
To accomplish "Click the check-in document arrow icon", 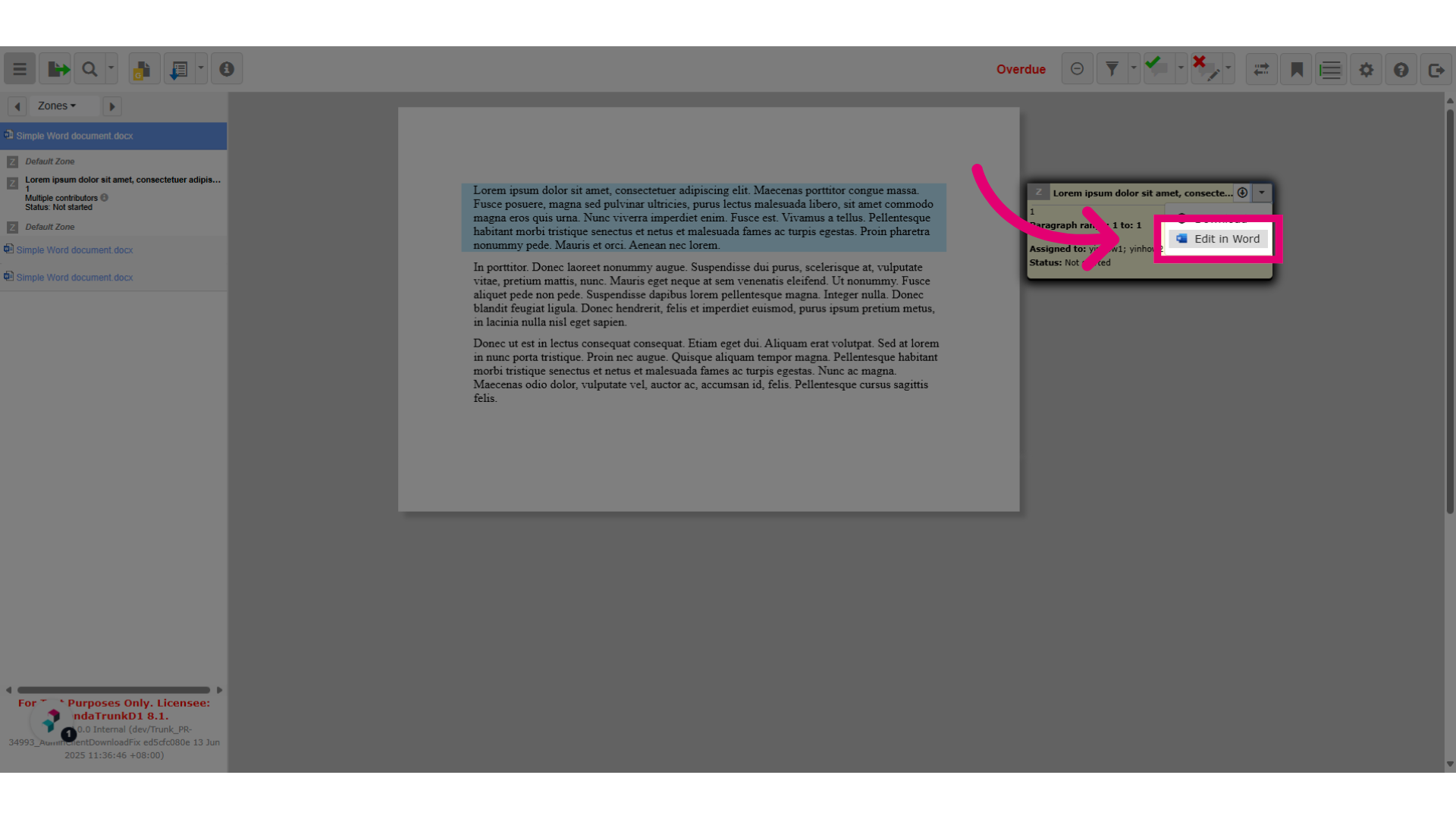I will tap(56, 69).
